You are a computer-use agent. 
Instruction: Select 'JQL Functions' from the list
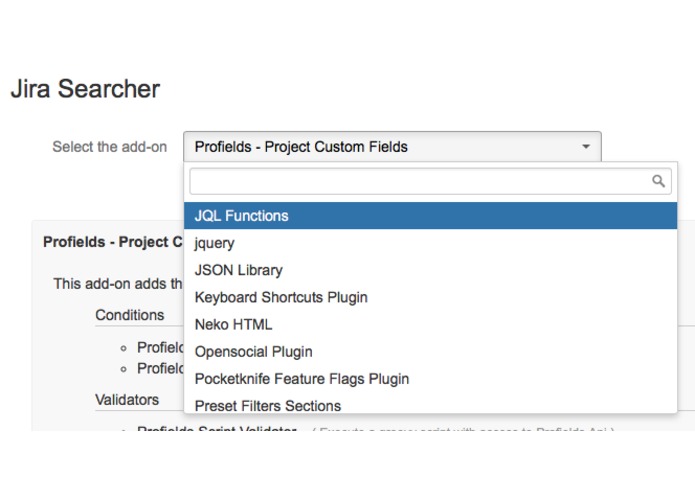click(430, 216)
